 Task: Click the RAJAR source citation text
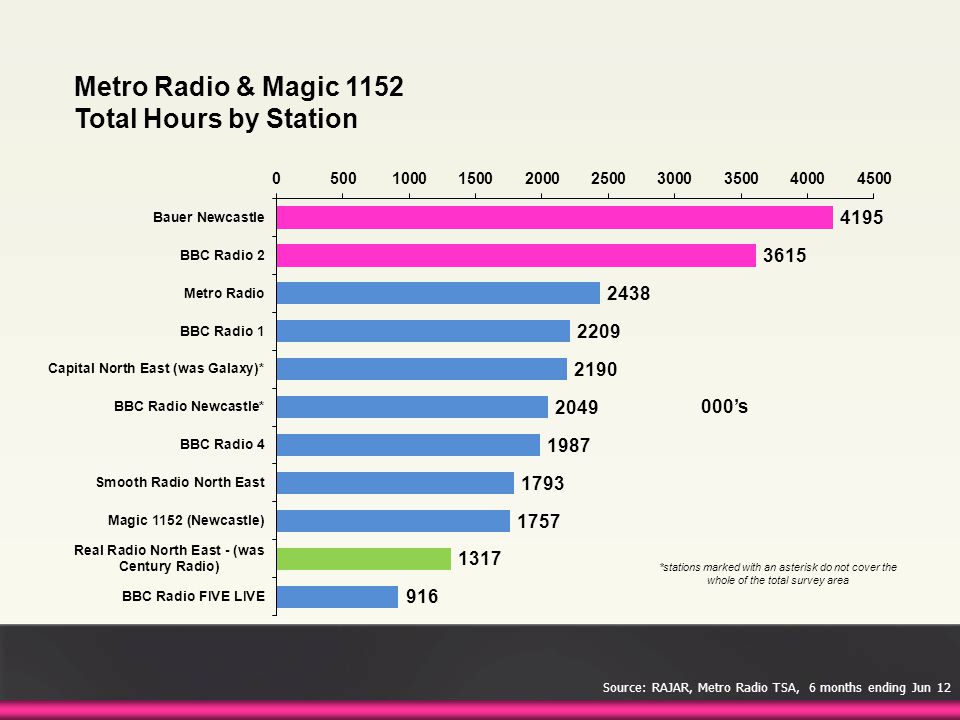[x=776, y=688]
